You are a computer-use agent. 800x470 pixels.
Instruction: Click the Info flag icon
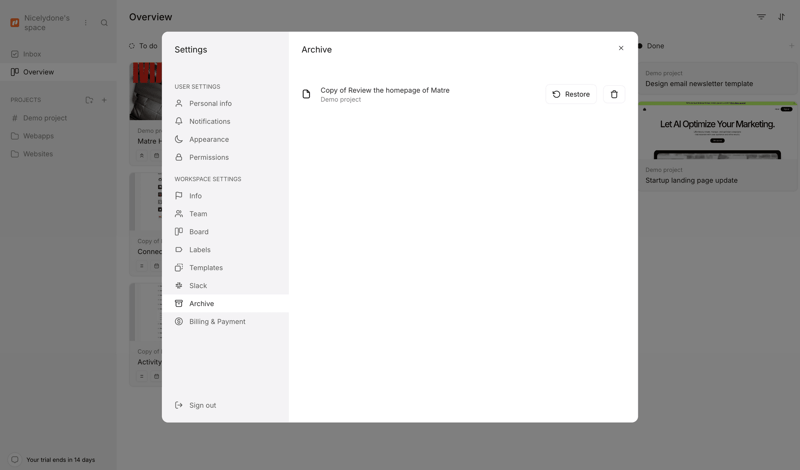[x=179, y=195]
